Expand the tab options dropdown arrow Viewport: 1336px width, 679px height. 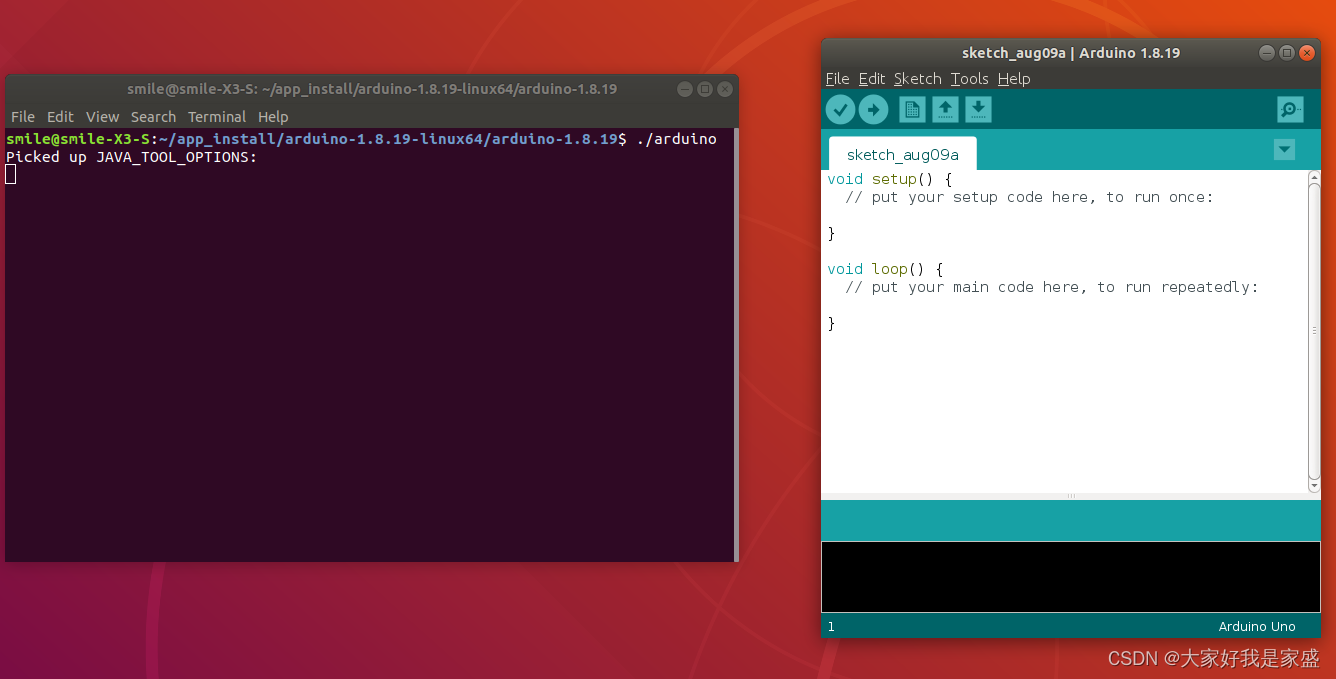(x=1284, y=150)
